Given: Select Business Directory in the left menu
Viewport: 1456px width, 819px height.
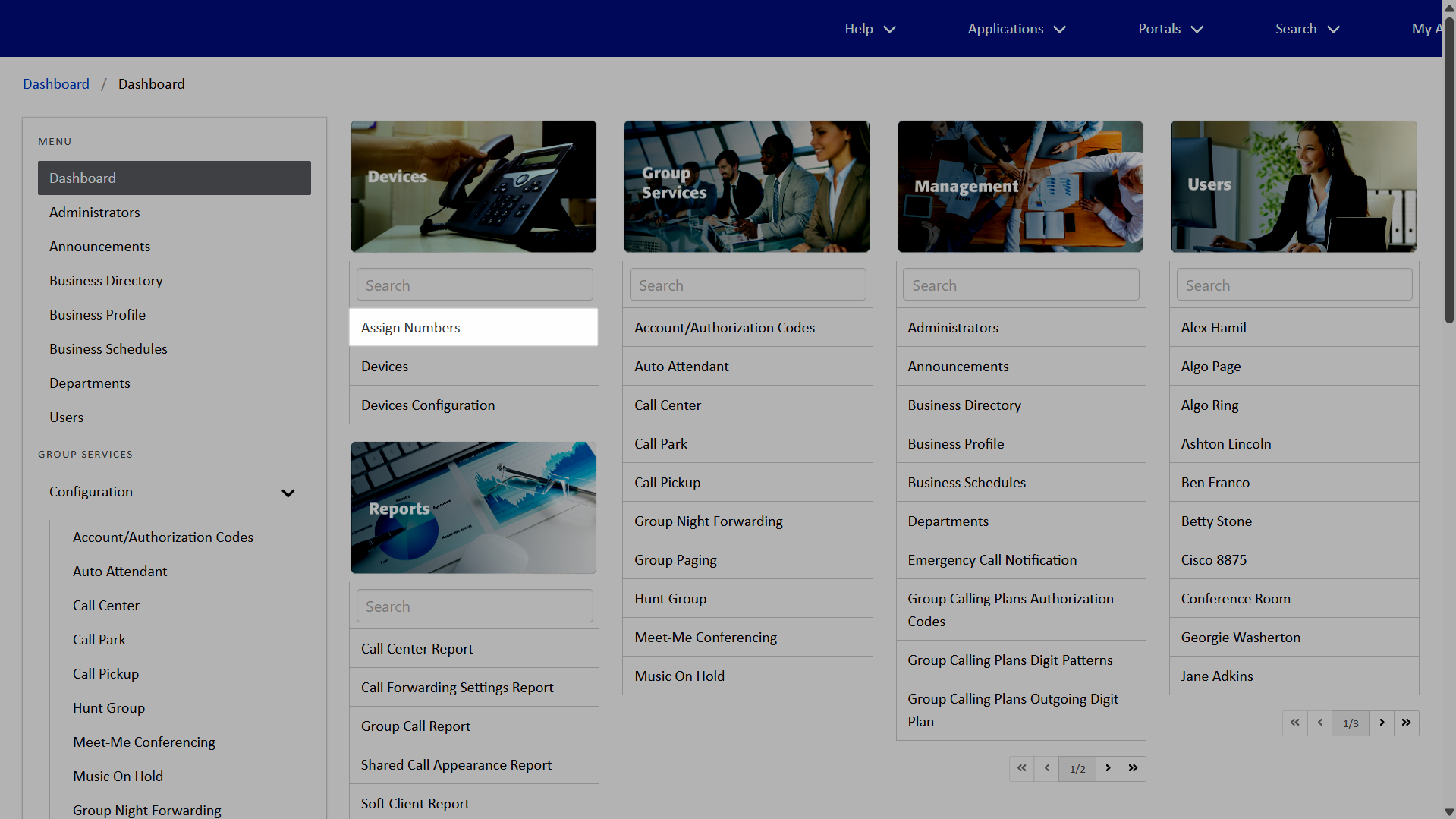Looking at the screenshot, I should [106, 281].
